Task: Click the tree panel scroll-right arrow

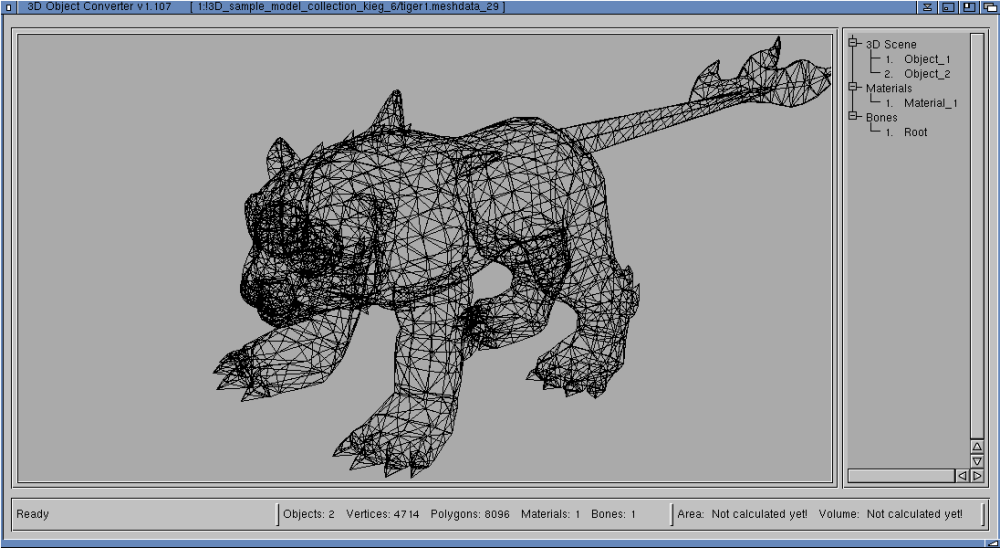Action: pyautogui.click(x=977, y=475)
